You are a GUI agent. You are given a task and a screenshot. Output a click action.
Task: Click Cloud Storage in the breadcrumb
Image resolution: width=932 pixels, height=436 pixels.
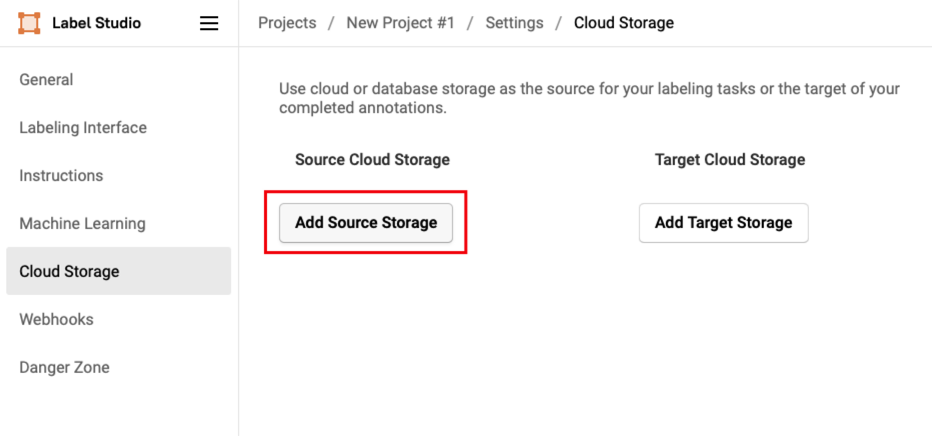pyautogui.click(x=623, y=23)
